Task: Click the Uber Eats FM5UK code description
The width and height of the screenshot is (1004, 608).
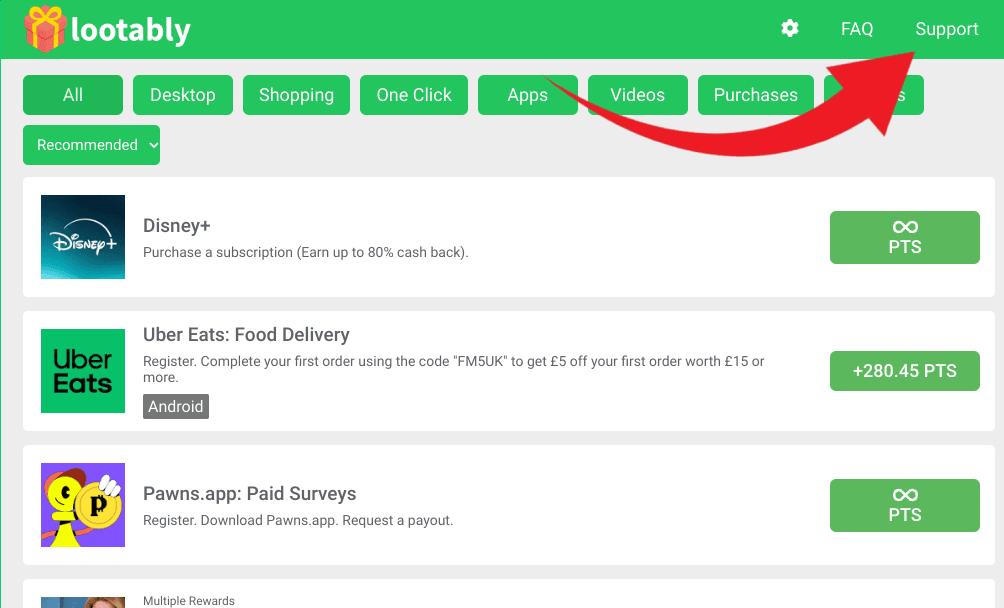Action: click(453, 369)
